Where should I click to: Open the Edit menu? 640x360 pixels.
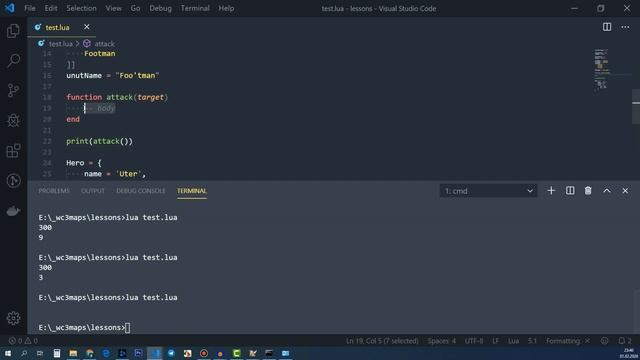tap(51, 8)
